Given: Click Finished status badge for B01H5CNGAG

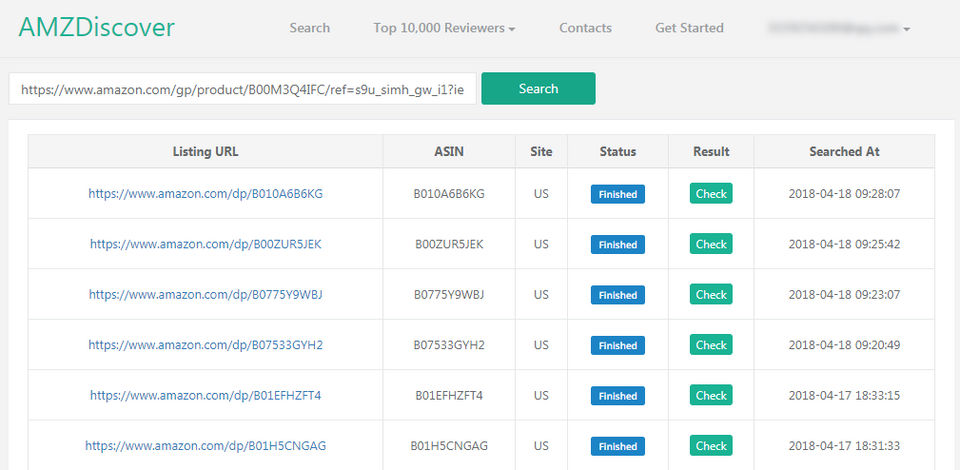Looking at the screenshot, I should (x=618, y=446).
